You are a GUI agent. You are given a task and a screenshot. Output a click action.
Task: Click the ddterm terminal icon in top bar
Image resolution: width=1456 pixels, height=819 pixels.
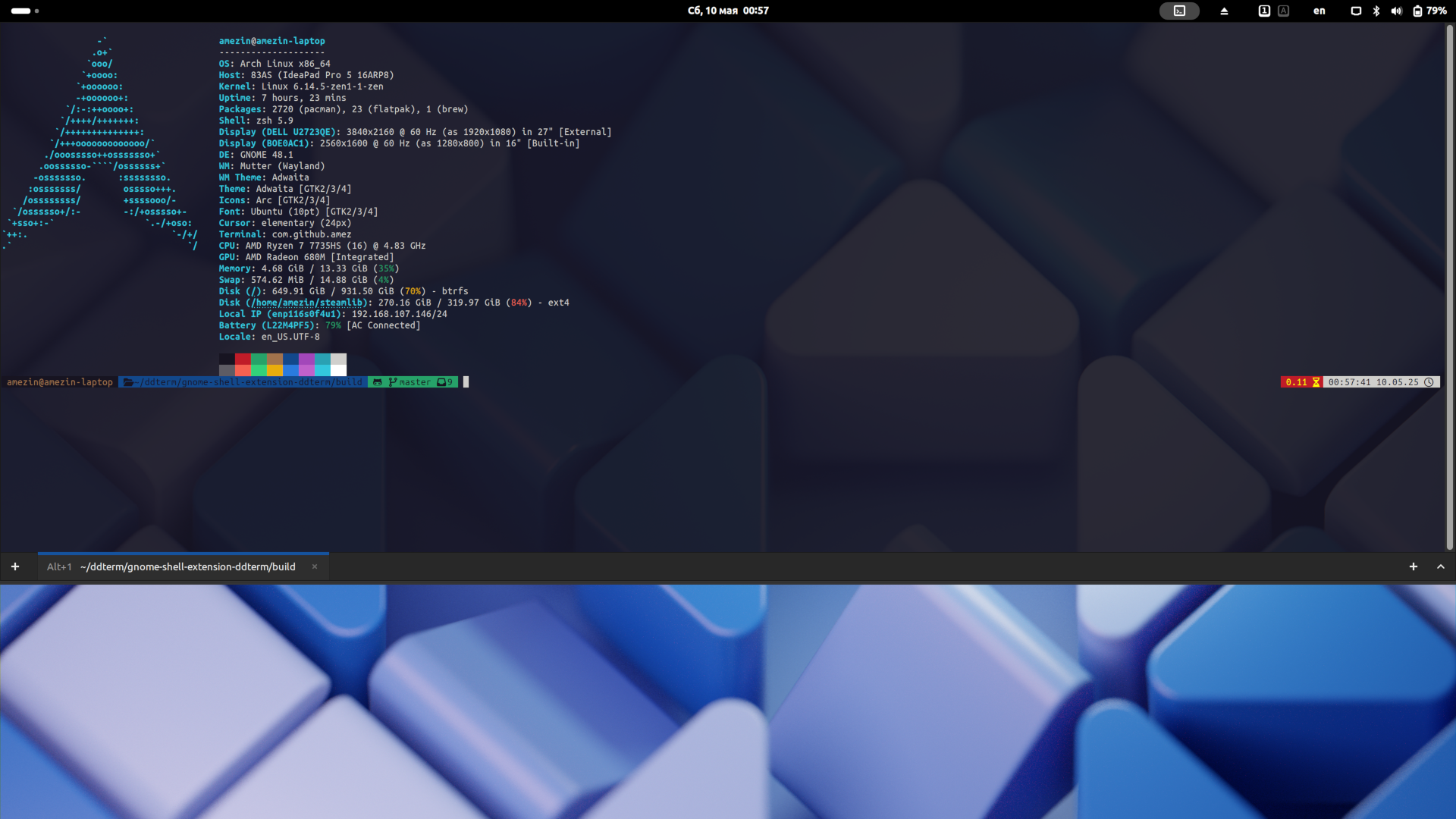click(x=1179, y=11)
